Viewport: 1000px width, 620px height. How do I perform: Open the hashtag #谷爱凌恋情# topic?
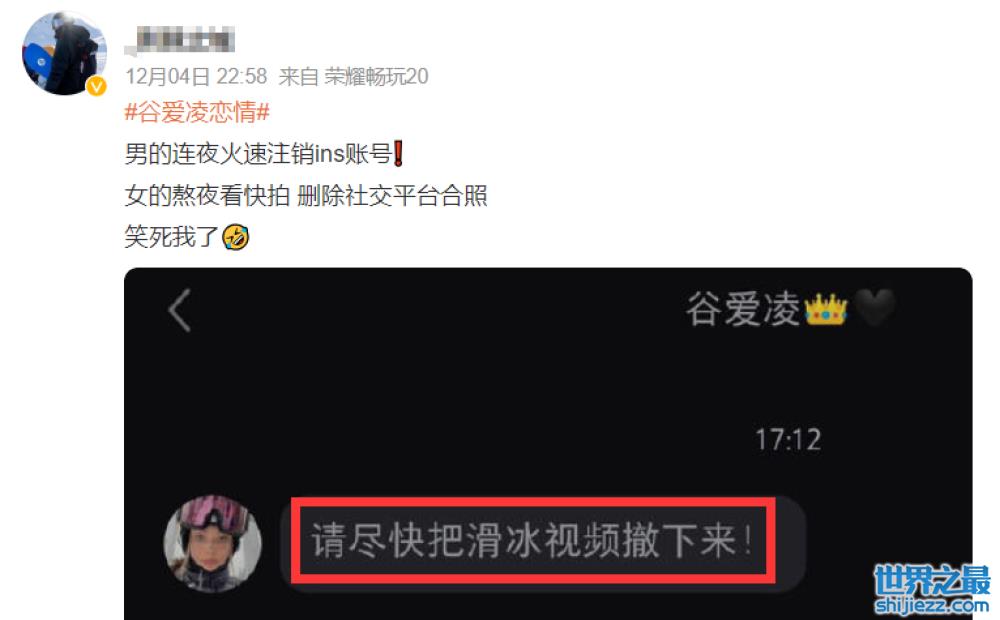click(x=197, y=112)
